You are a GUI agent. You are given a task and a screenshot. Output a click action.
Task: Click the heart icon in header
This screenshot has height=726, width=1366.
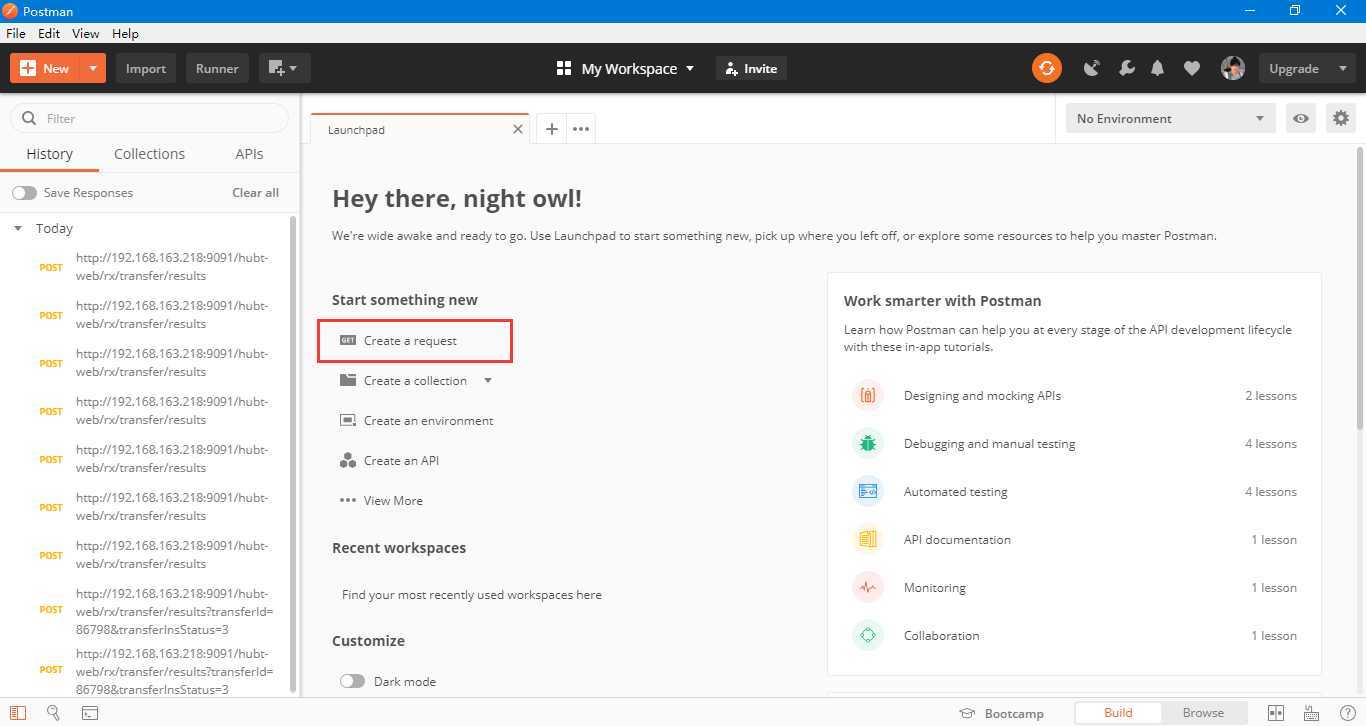1191,68
